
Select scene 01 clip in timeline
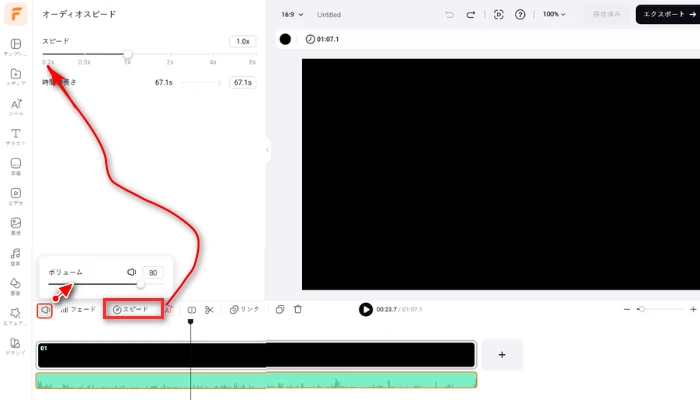coord(256,355)
